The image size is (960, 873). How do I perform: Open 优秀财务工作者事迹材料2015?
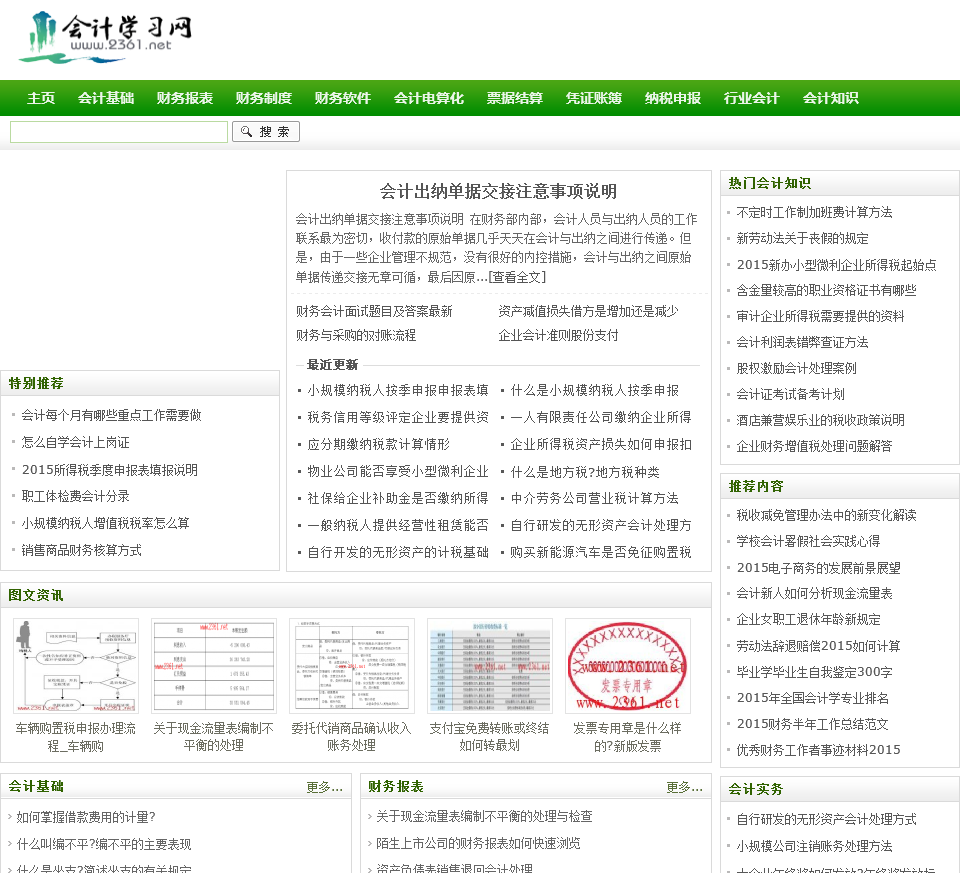coord(819,749)
